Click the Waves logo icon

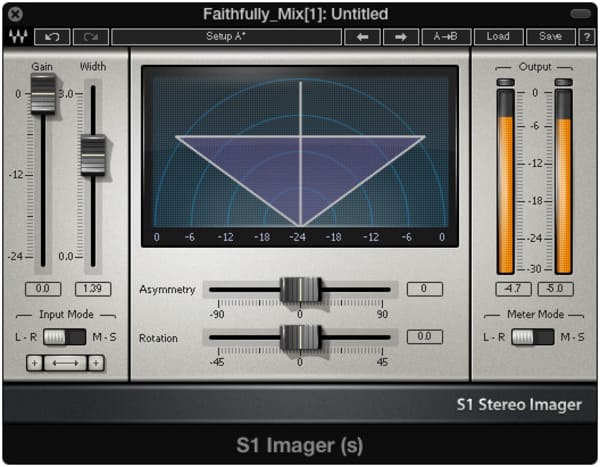[17, 37]
